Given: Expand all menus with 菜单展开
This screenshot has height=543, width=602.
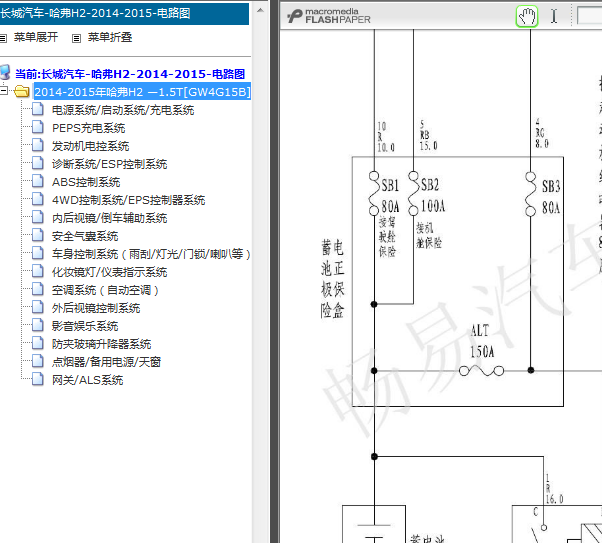Looking at the screenshot, I should (36, 37).
